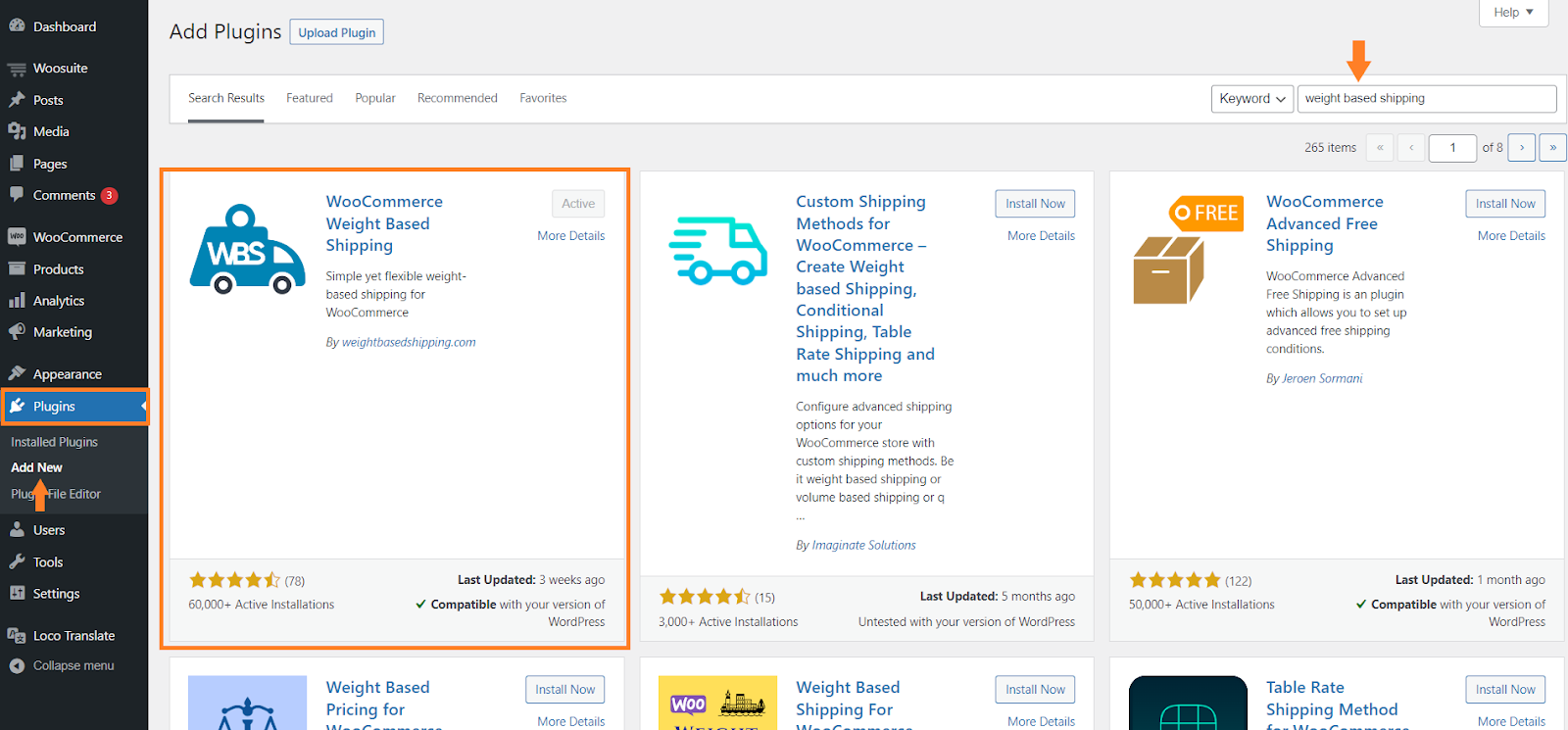Open More Details for WooCommerce Weight Based Shipping
Screen dimensions: 1568x730
coord(571,236)
